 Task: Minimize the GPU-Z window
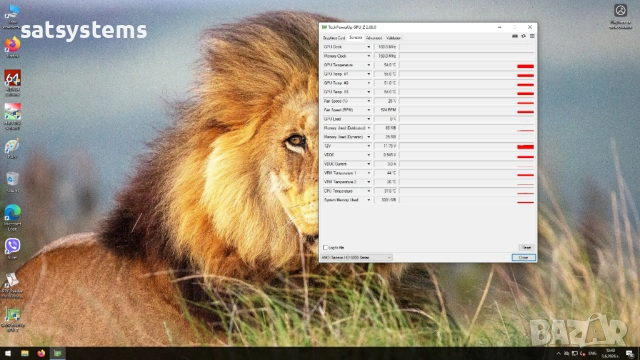click(500, 27)
